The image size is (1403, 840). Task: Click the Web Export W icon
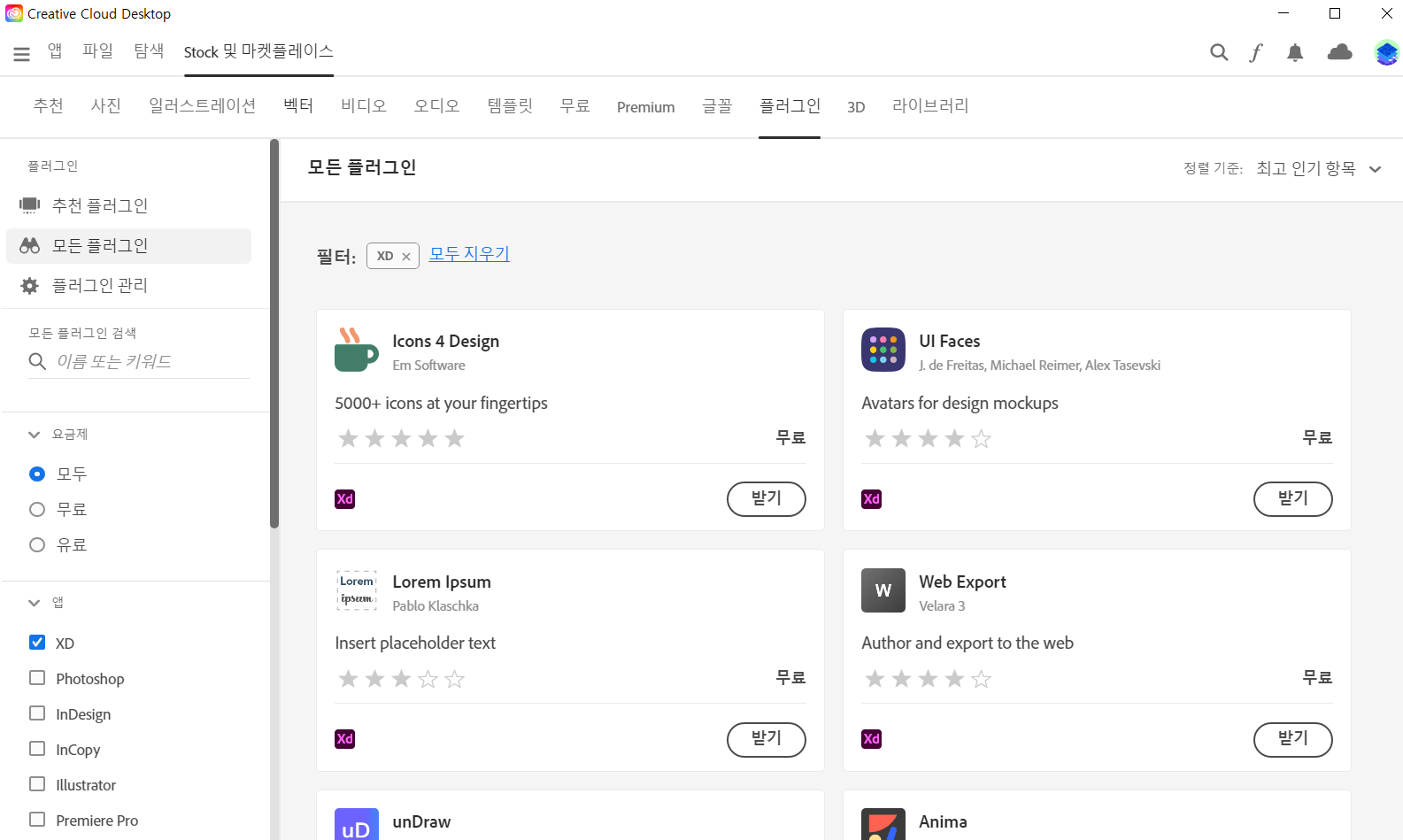point(883,590)
